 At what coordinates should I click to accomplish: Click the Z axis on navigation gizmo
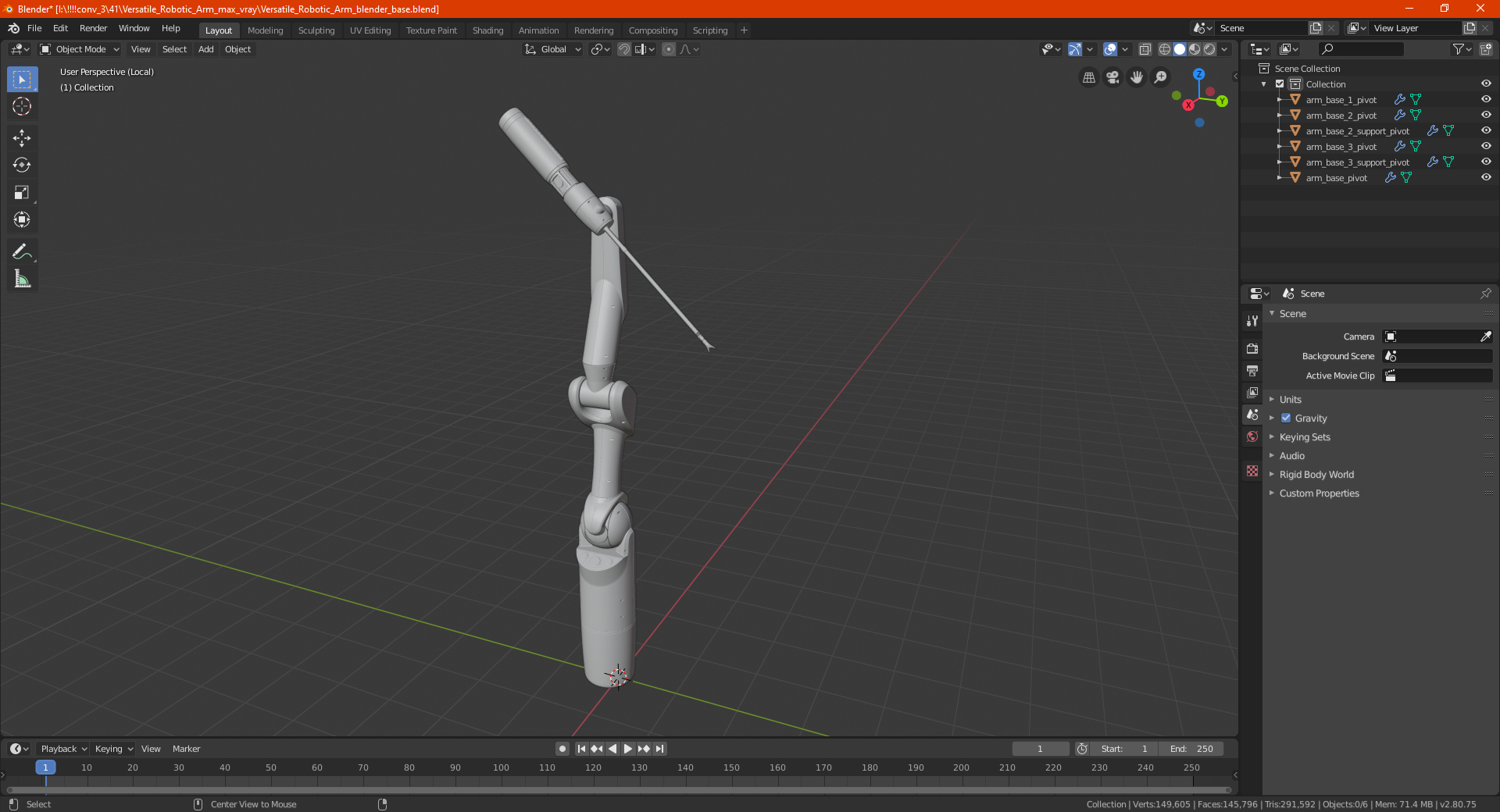point(1198,74)
